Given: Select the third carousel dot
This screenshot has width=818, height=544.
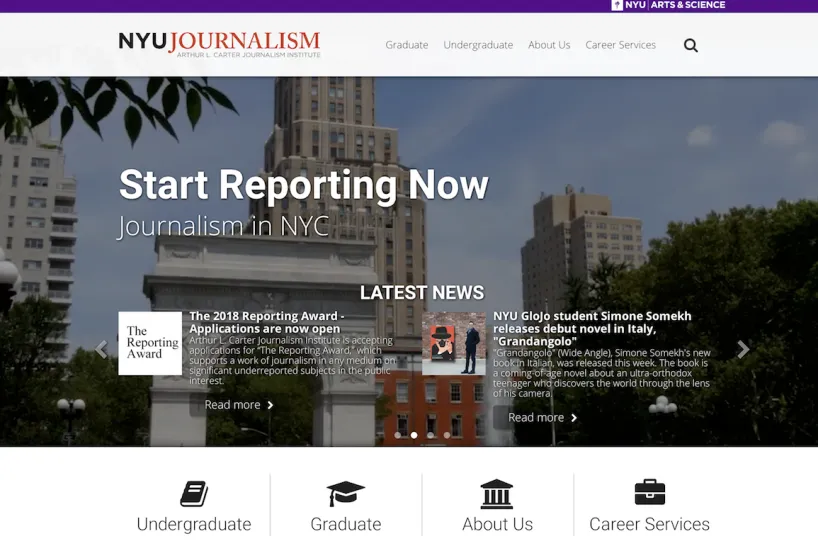Looking at the screenshot, I should [x=430, y=435].
